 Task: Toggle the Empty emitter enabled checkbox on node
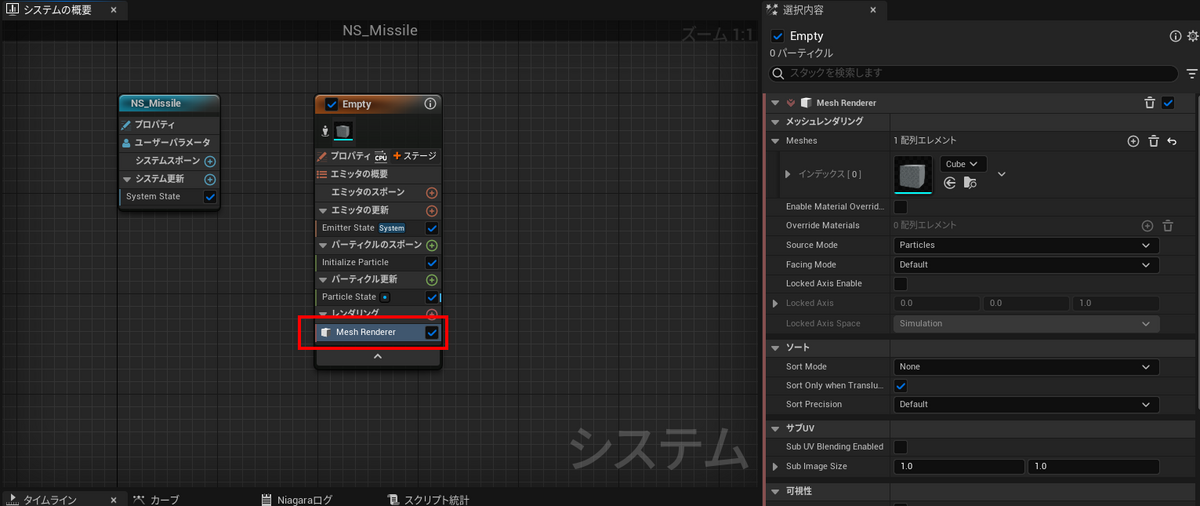(331, 104)
